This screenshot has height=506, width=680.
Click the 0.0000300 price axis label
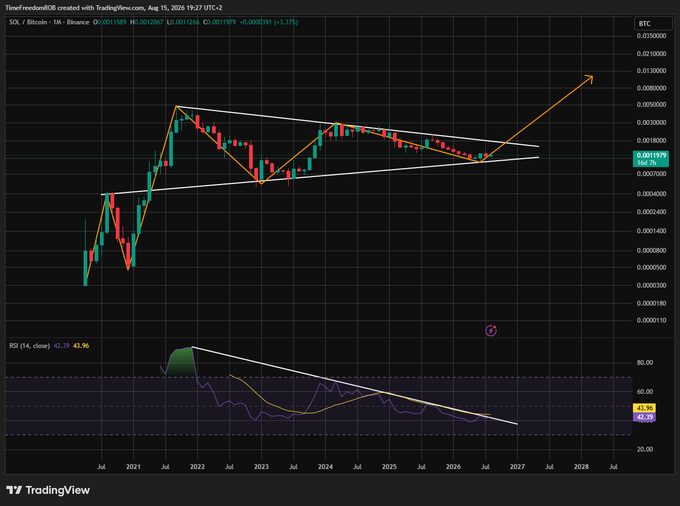651,285
